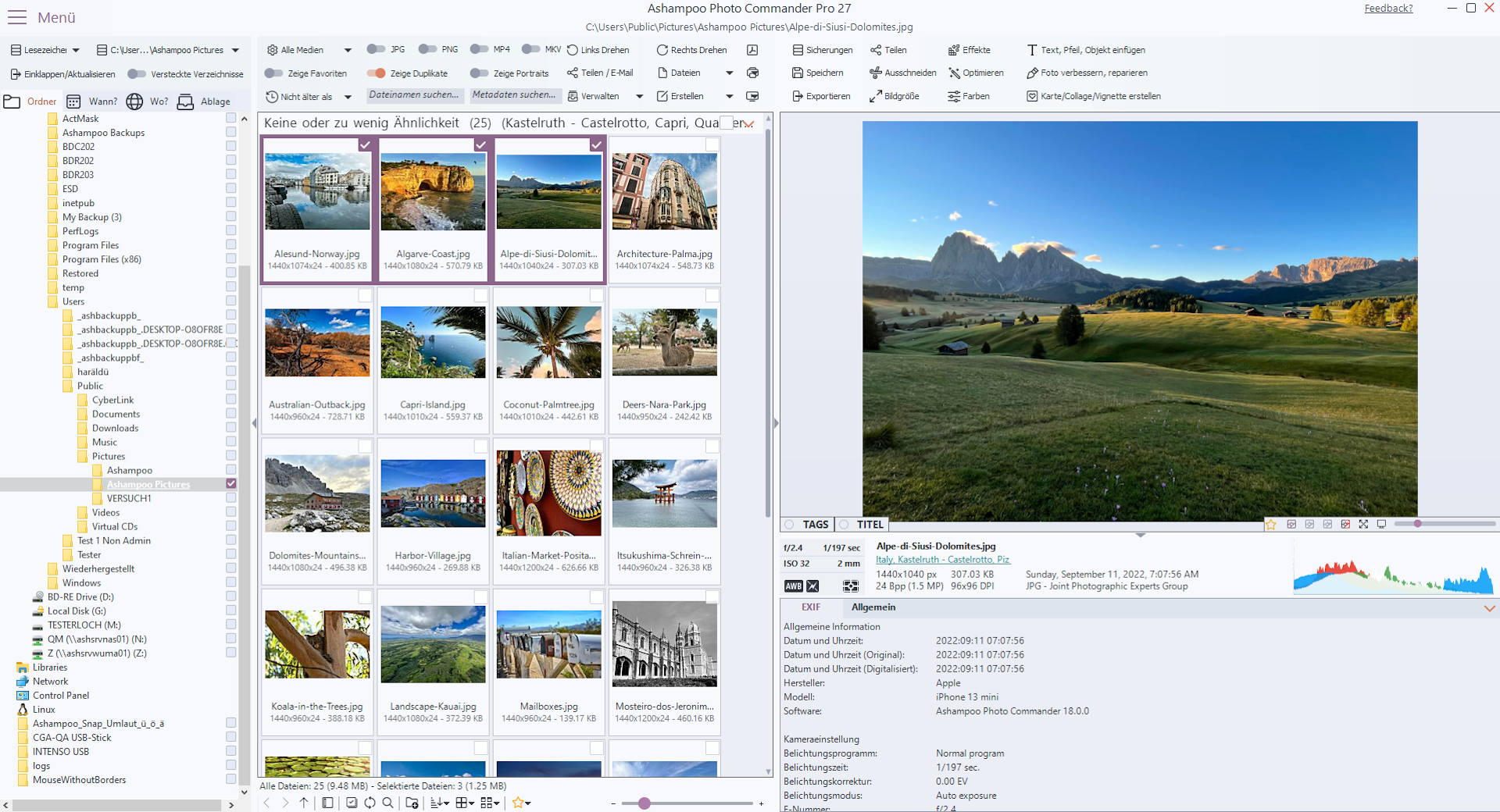The width and height of the screenshot is (1500, 812).
Task: Check the Architecture-Palma.jpg thumbnail checkbox
Action: (x=712, y=144)
